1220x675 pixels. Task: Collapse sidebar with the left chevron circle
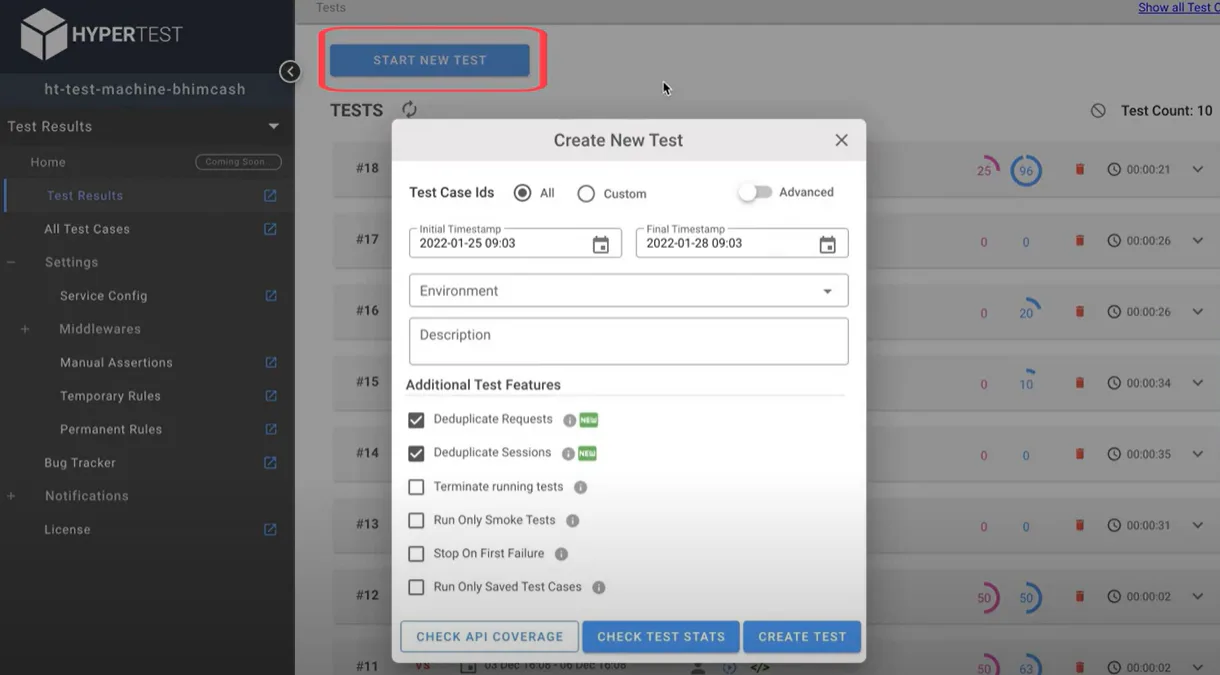[x=290, y=71]
